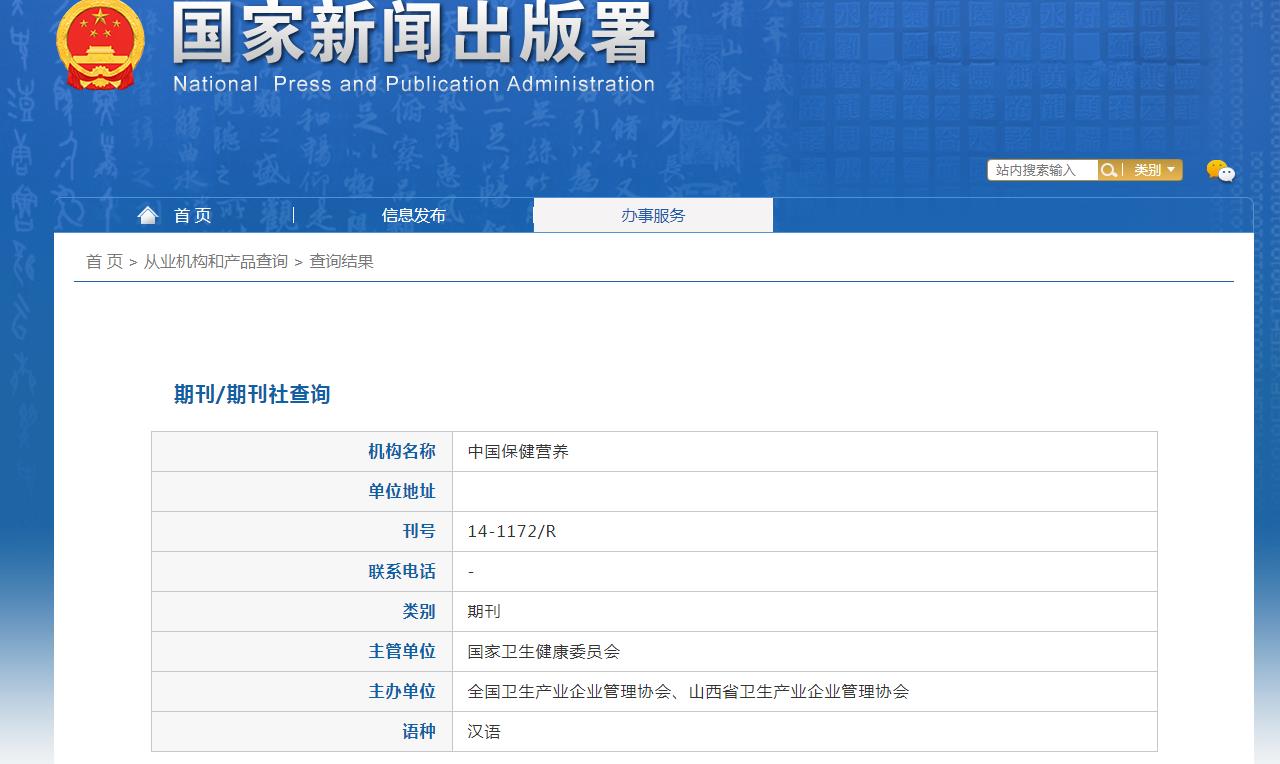The image size is (1280, 764).
Task: Click the search magnifier icon
Action: 1108,169
